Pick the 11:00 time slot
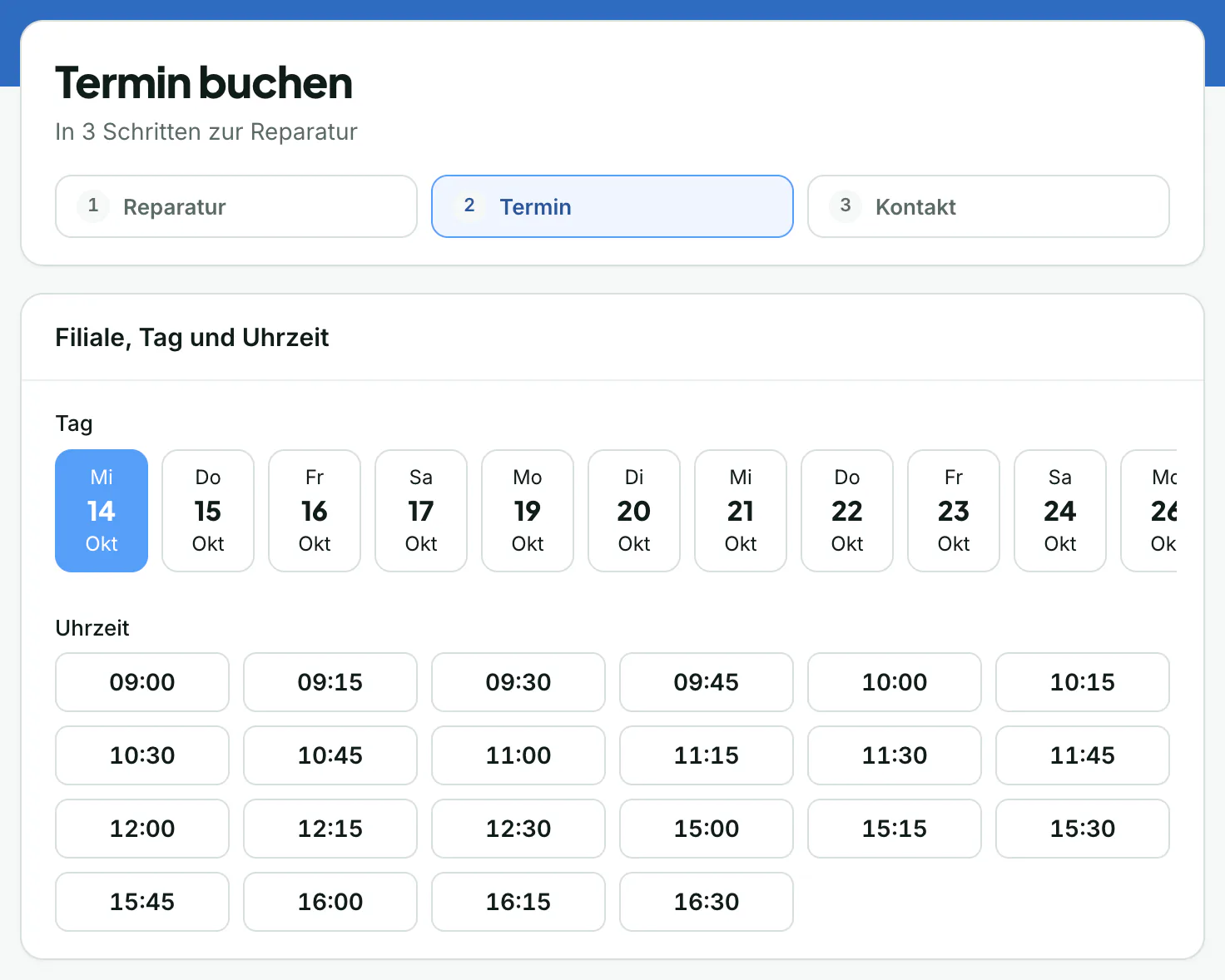Screen dimensions: 1225x980 tap(518, 755)
